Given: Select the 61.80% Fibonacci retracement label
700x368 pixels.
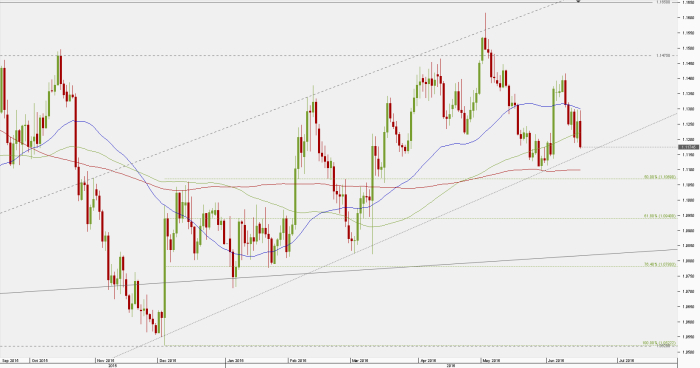Looking at the screenshot, I should (x=660, y=216).
